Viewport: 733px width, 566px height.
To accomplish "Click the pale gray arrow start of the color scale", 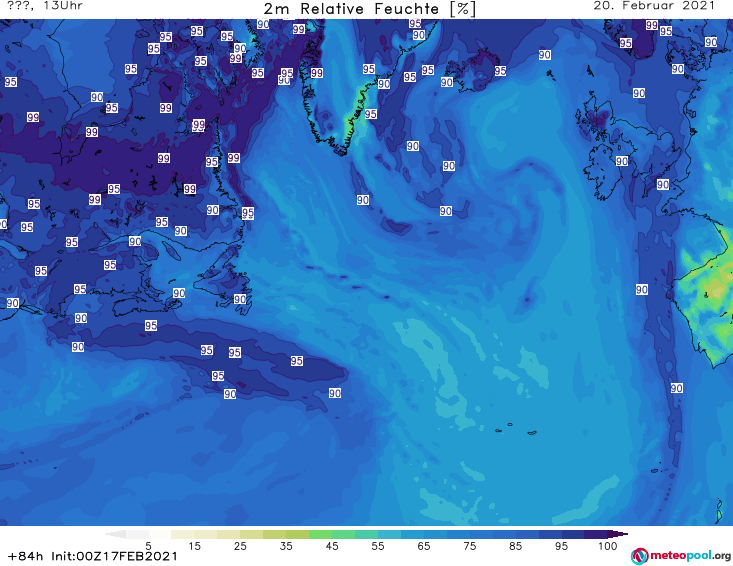I will coord(115,534).
